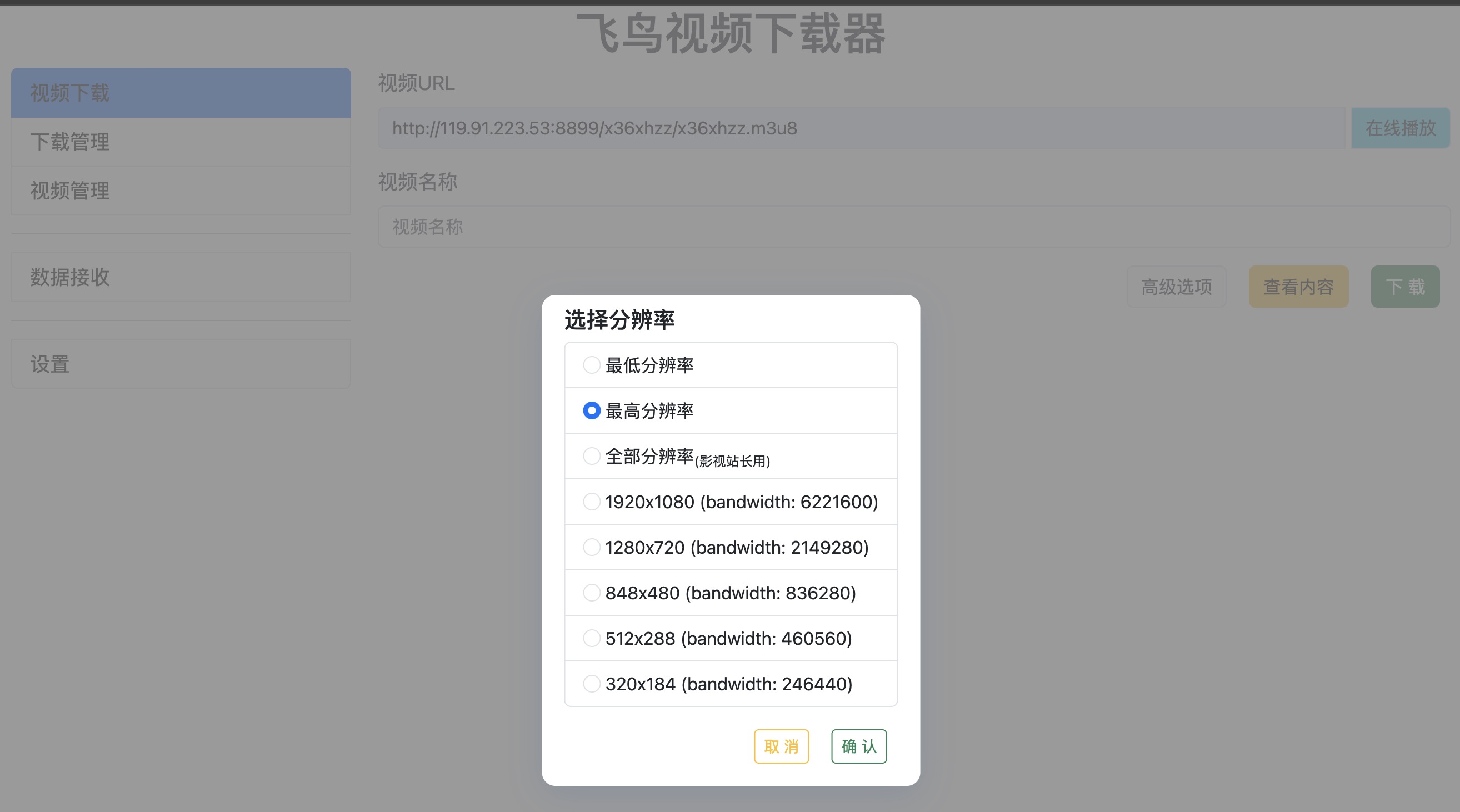Focus the 视频名称 text field

click(913, 227)
